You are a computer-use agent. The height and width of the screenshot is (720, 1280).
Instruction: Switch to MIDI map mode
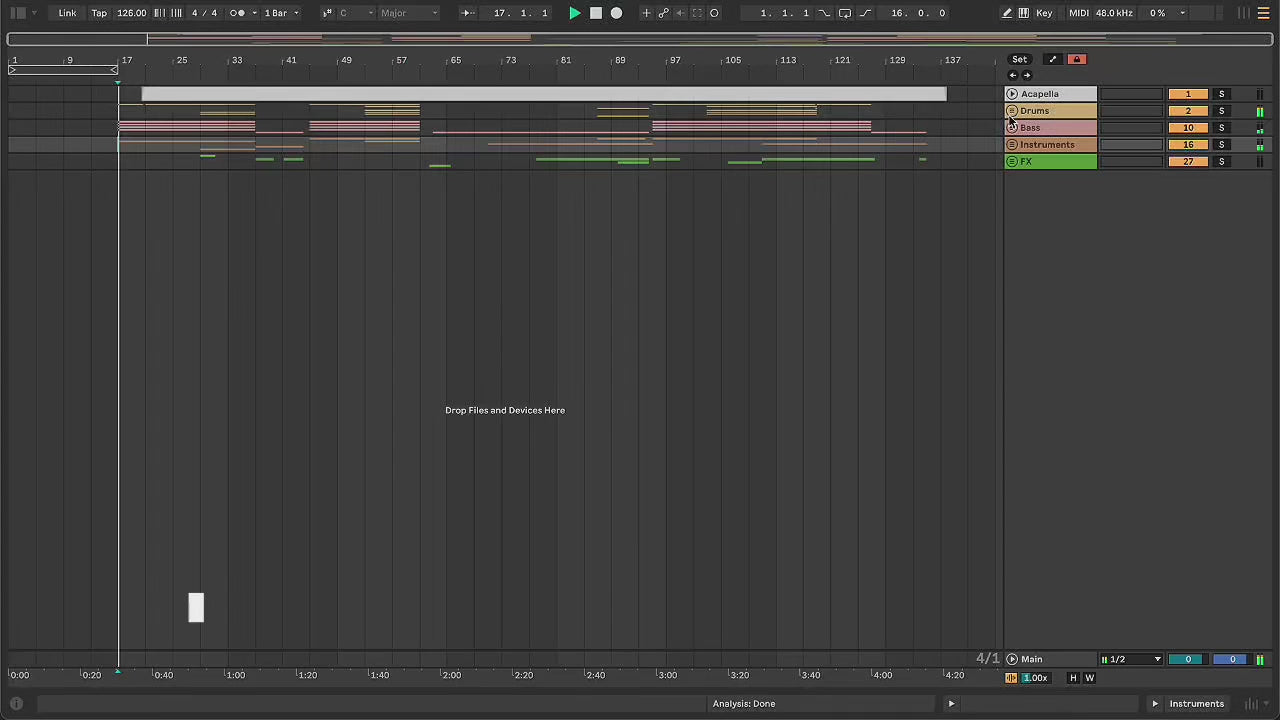tap(1078, 13)
